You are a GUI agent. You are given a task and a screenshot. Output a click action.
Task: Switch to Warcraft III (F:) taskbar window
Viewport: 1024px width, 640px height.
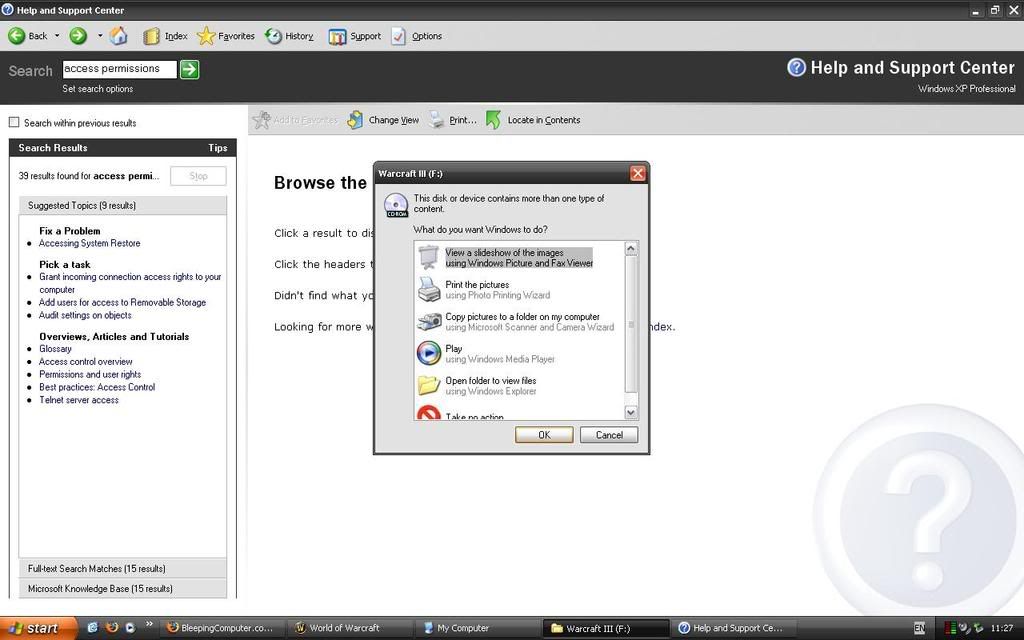click(607, 628)
